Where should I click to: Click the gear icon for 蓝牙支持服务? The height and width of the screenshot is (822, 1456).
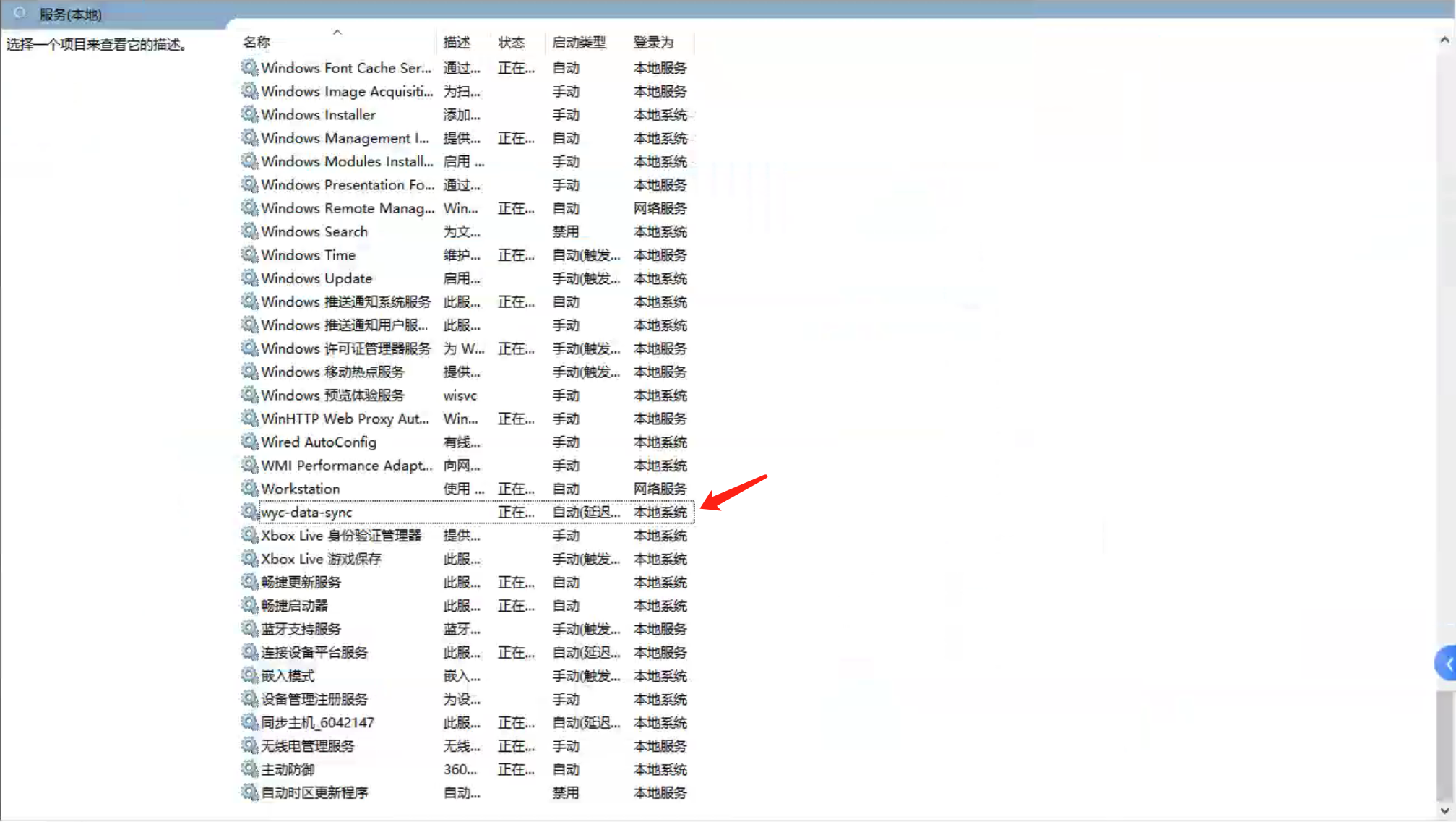249,629
